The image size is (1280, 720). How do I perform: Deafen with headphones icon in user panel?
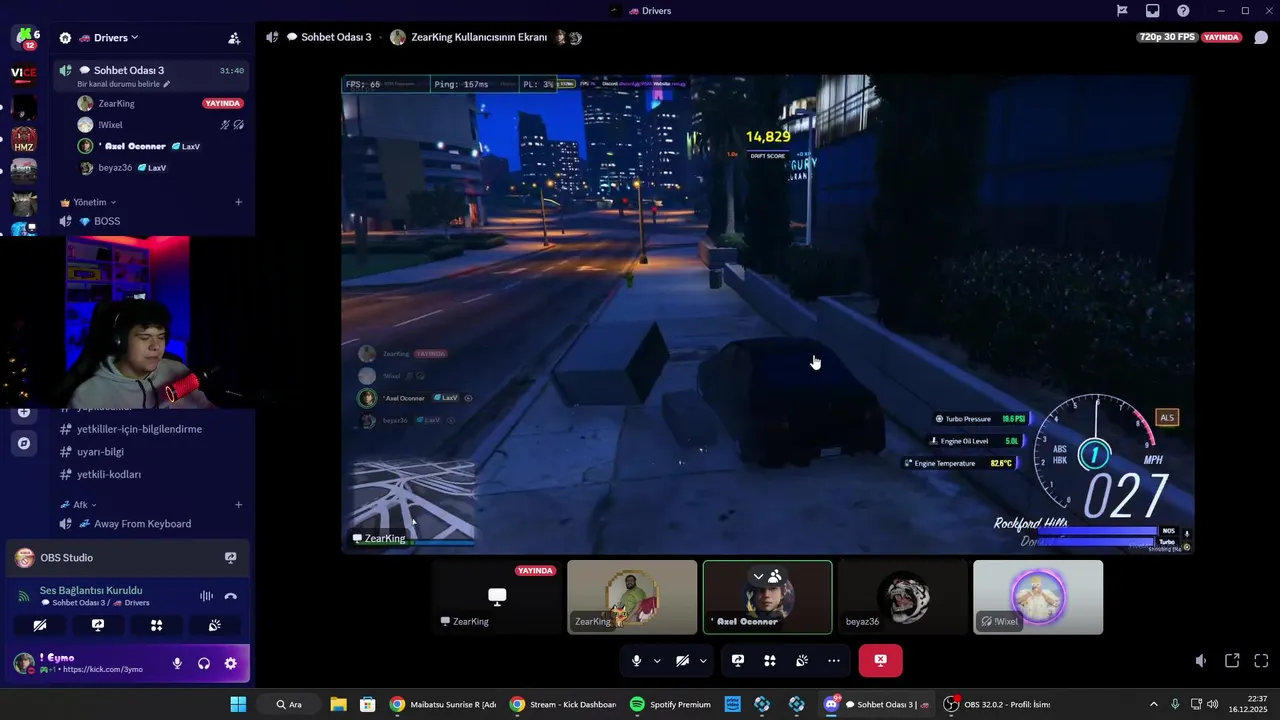tap(204, 663)
